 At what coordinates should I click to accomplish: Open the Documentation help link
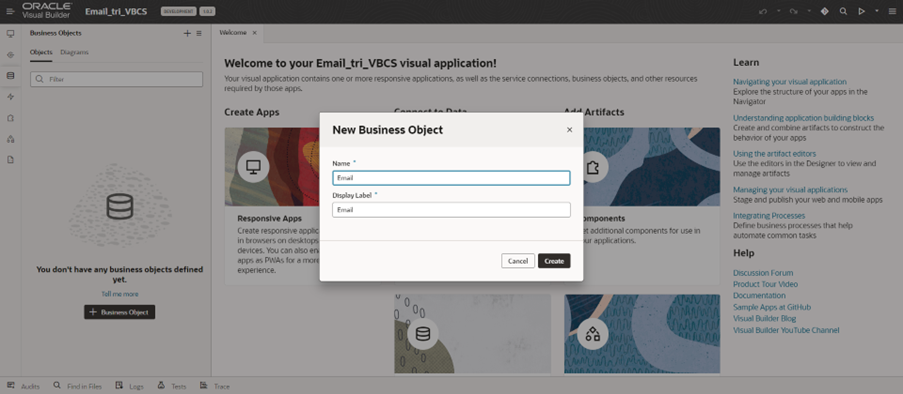pyautogui.click(x=759, y=296)
